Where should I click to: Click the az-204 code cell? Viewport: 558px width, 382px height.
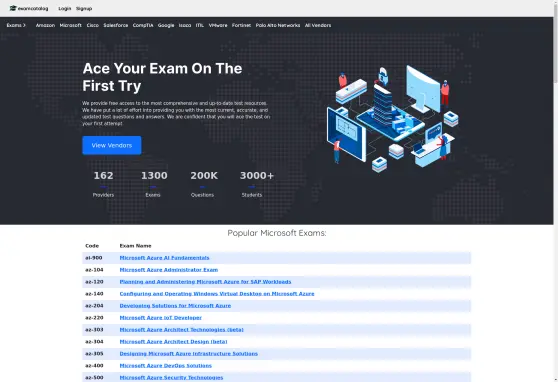(x=94, y=306)
